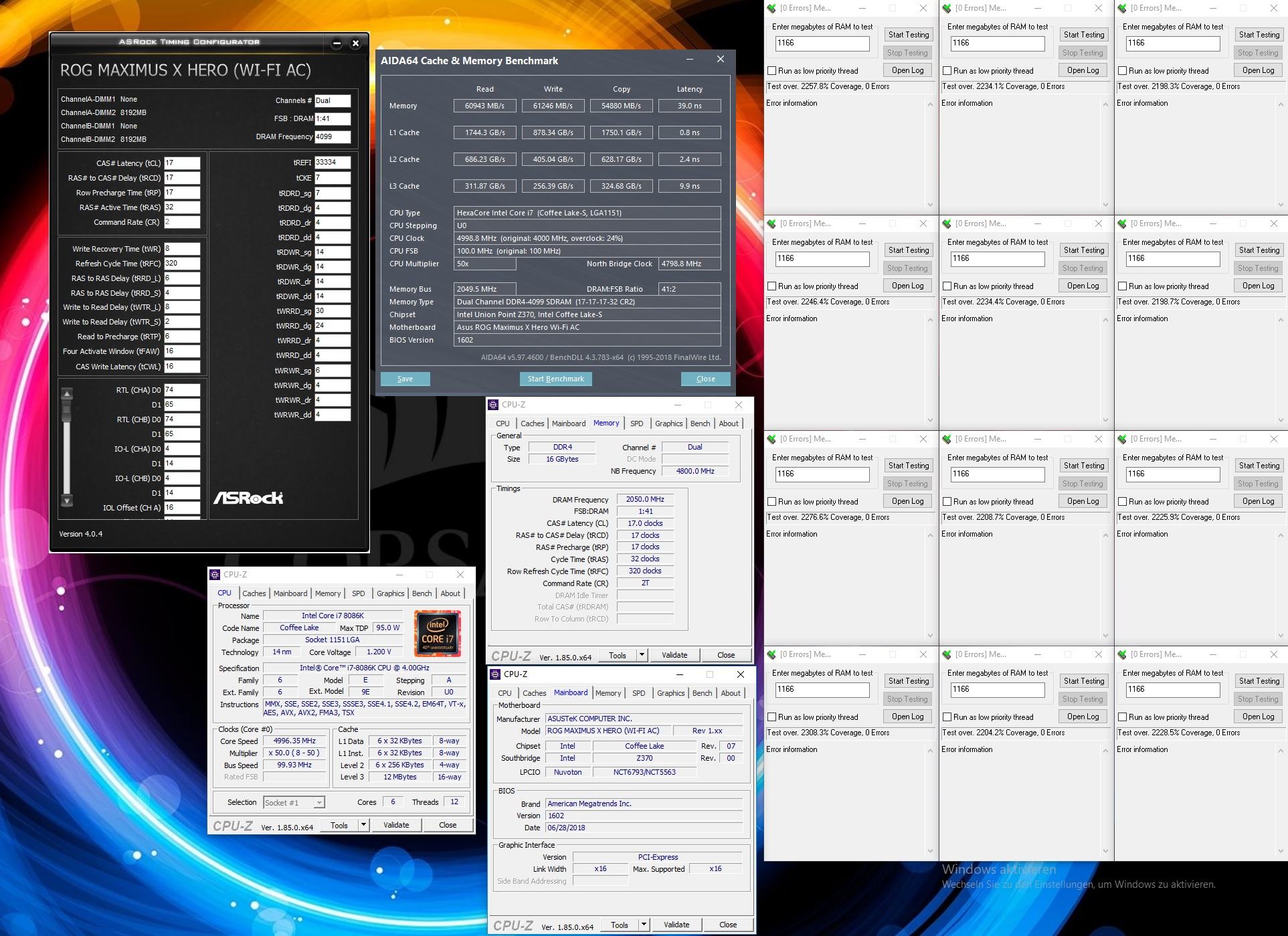Click the MemTest title icon in the 2228.5% coverage window

1122,654
